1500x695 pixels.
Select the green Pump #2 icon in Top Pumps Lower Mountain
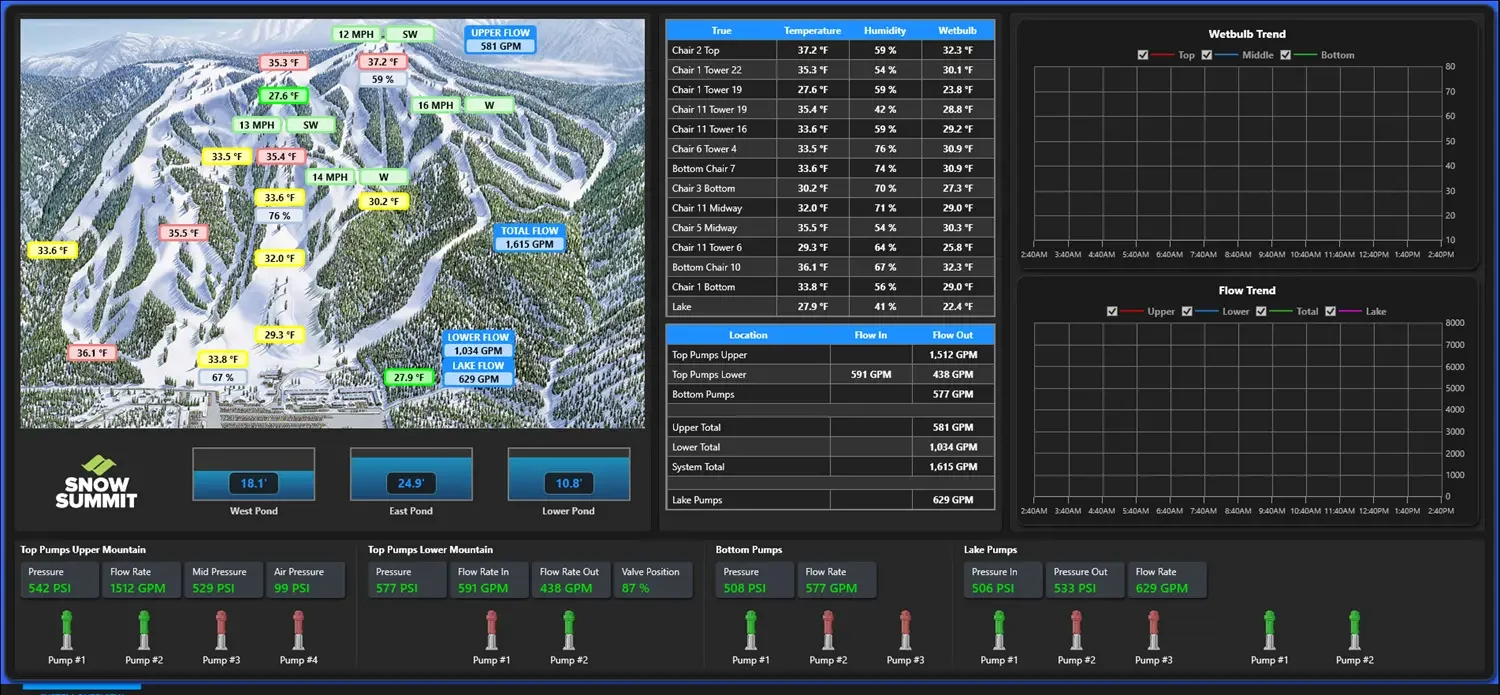569,632
